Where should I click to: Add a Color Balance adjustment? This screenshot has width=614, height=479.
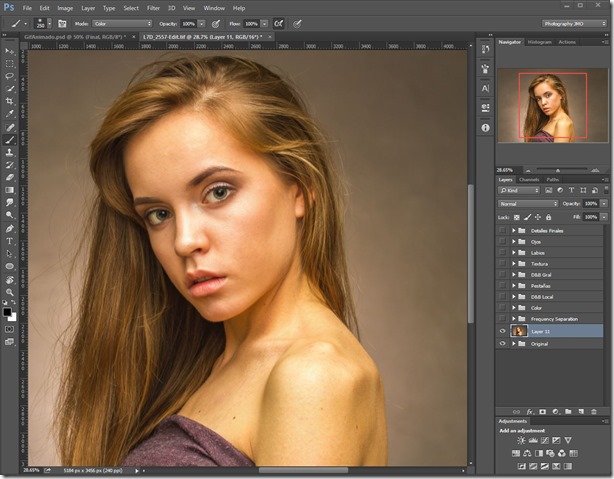(x=527, y=453)
